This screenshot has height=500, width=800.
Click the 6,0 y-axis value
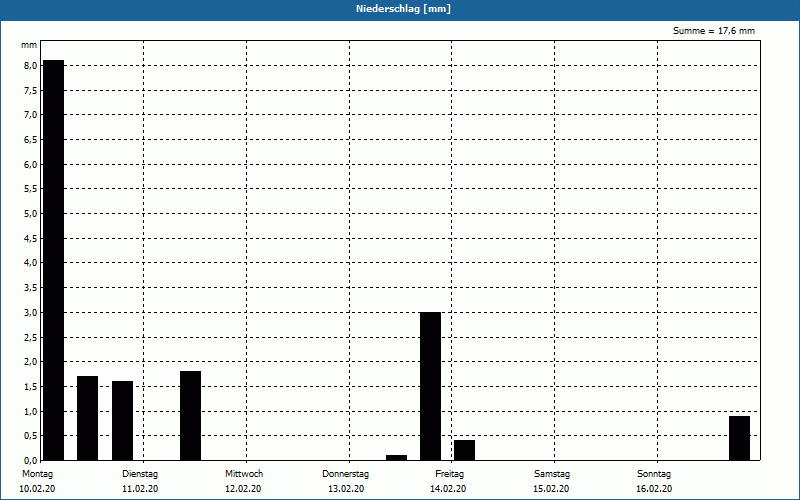tap(30, 164)
